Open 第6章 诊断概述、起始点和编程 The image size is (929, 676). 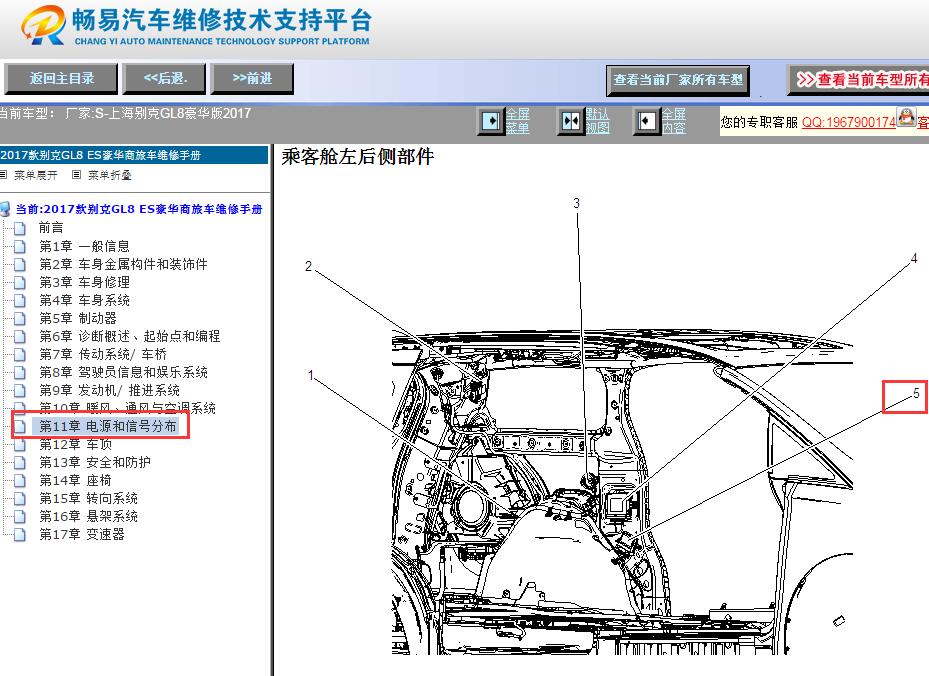click(x=130, y=337)
